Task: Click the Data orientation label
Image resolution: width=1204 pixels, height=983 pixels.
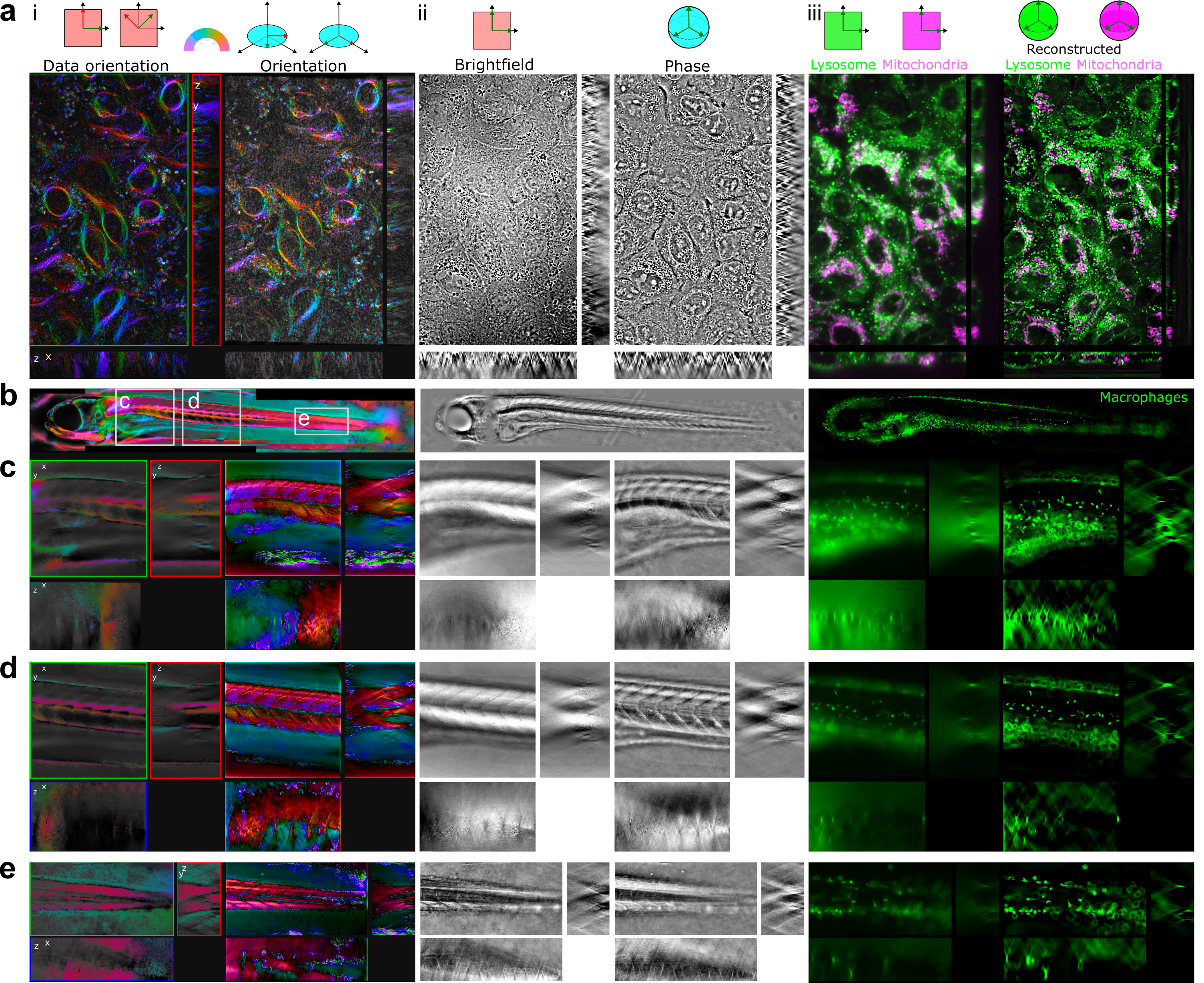Action: click(106, 66)
